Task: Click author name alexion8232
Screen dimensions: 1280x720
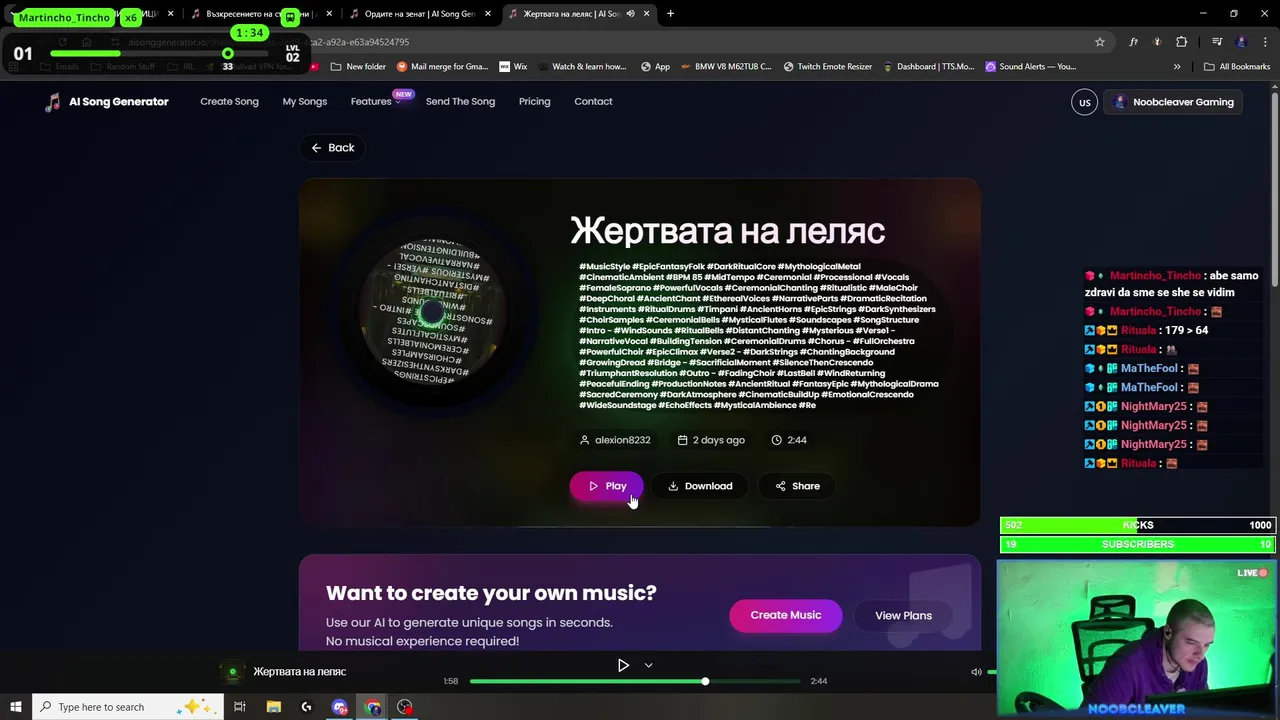Action: click(x=622, y=440)
